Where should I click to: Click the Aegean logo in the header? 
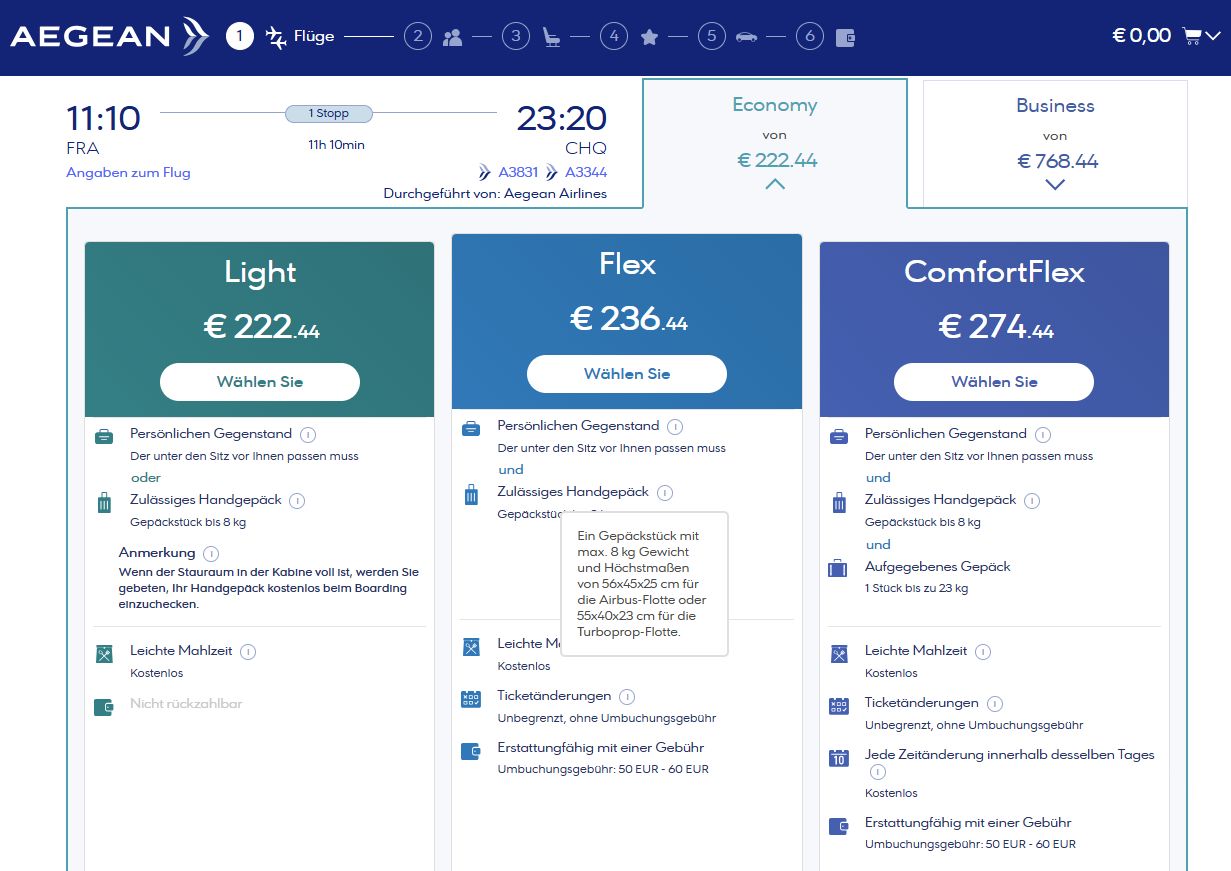pos(109,37)
